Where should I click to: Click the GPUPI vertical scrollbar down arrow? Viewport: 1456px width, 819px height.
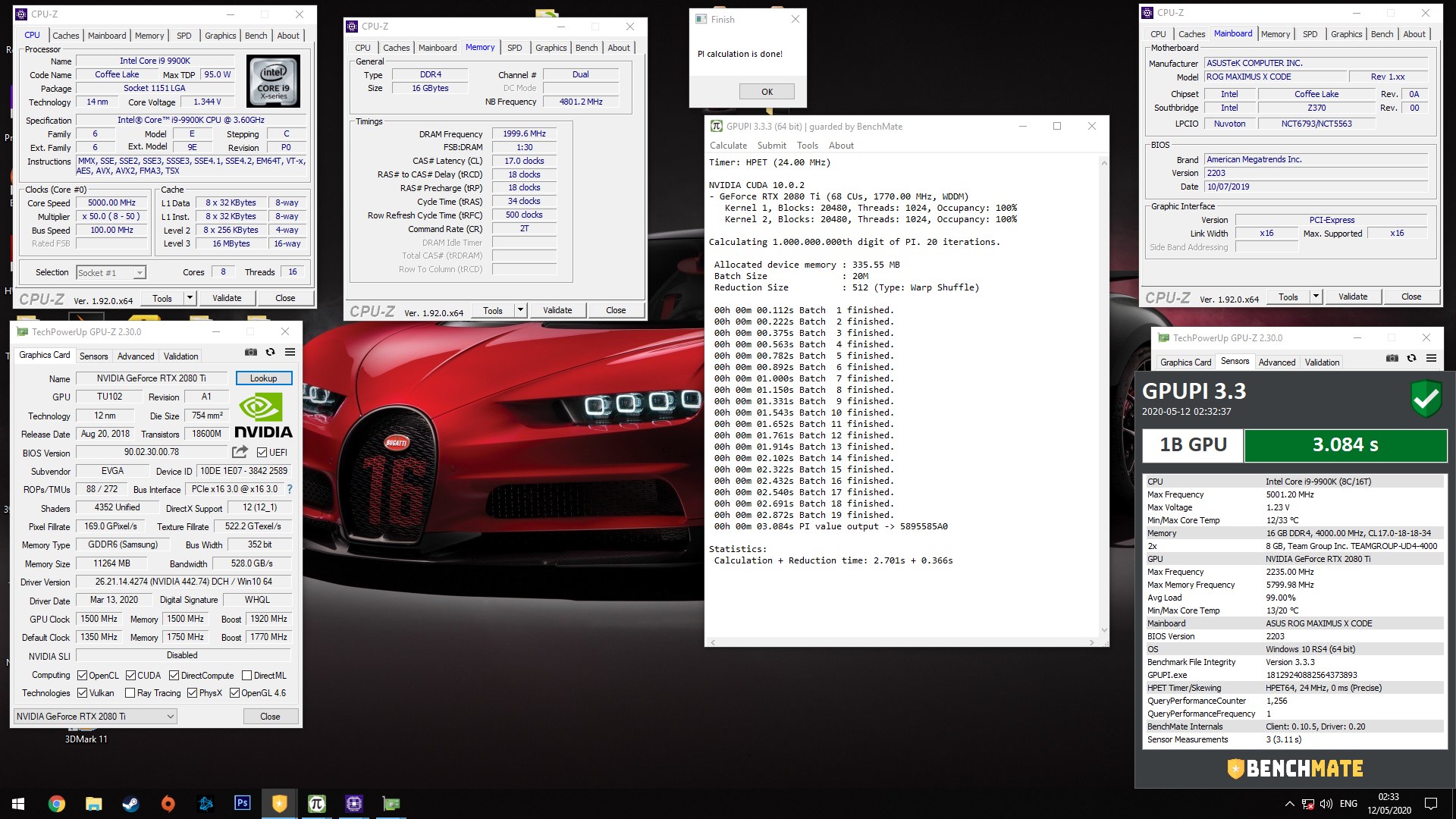click(x=1103, y=630)
